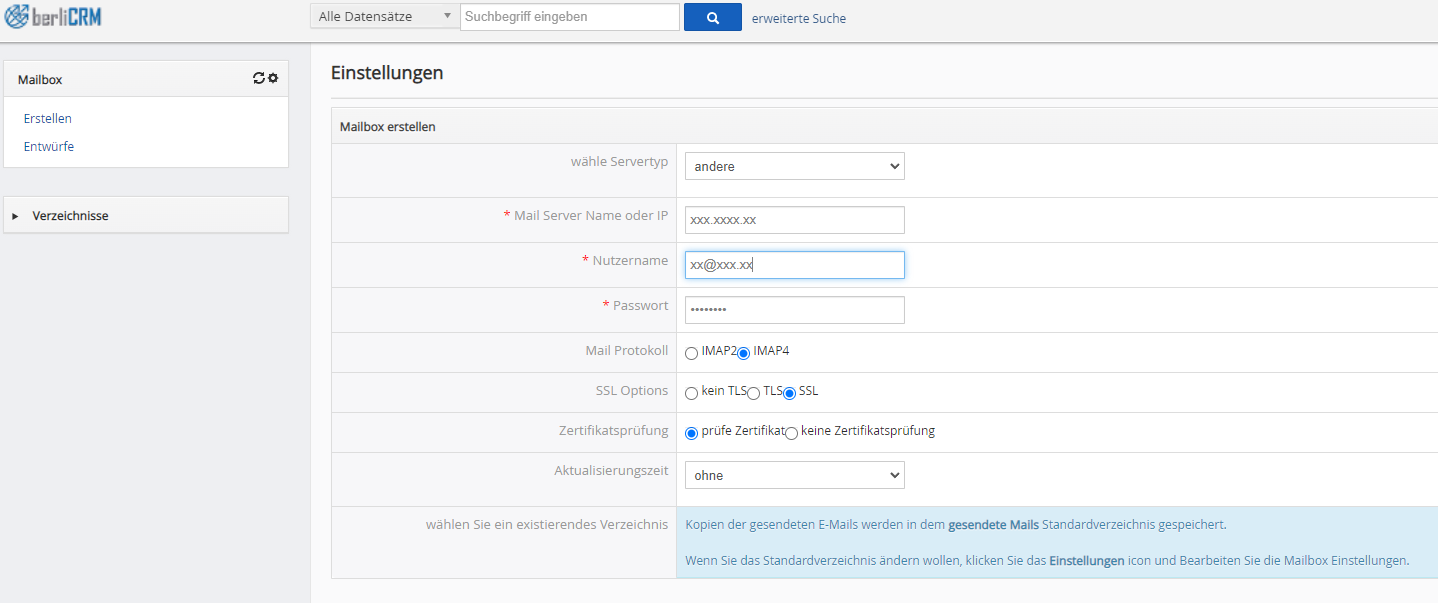Click the Nutzername input field
Viewport: 1438px width, 603px height.
pyautogui.click(x=794, y=264)
